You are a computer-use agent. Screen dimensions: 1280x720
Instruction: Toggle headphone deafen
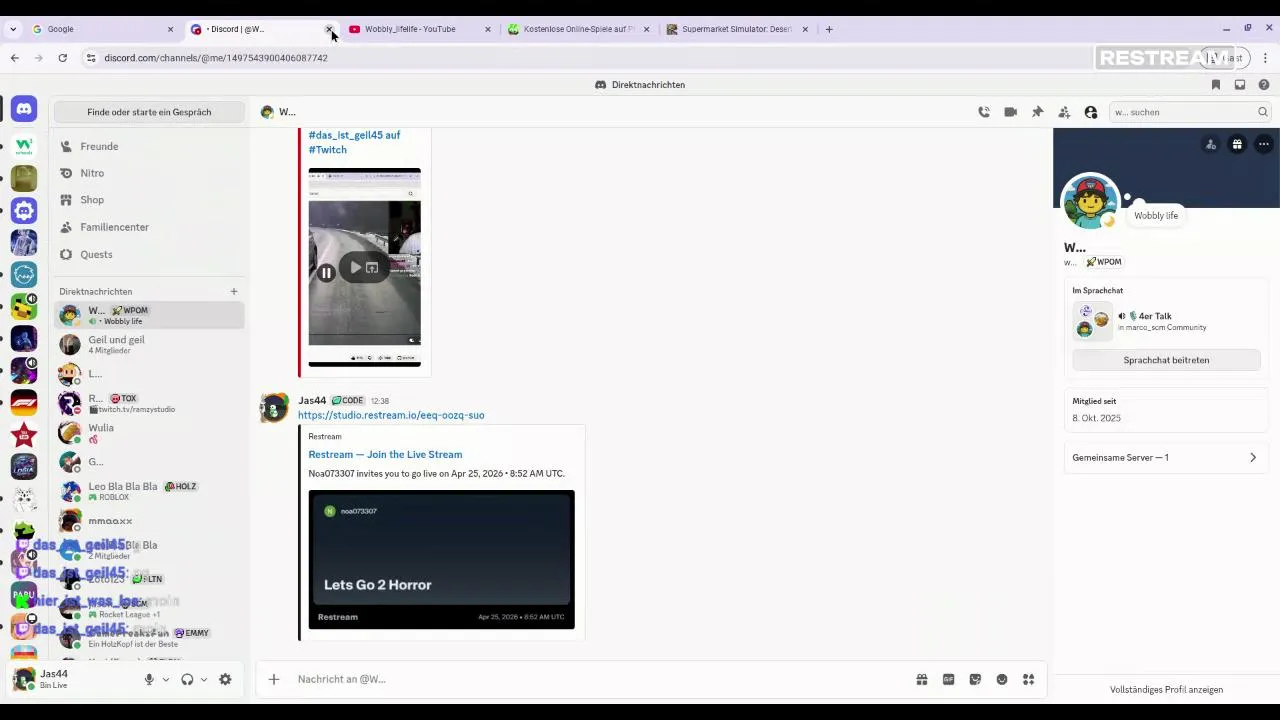pyautogui.click(x=187, y=679)
